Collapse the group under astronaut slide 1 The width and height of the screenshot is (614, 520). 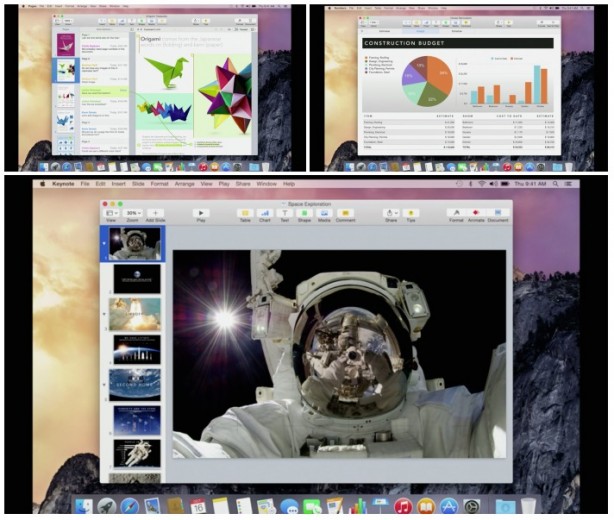pos(104,244)
